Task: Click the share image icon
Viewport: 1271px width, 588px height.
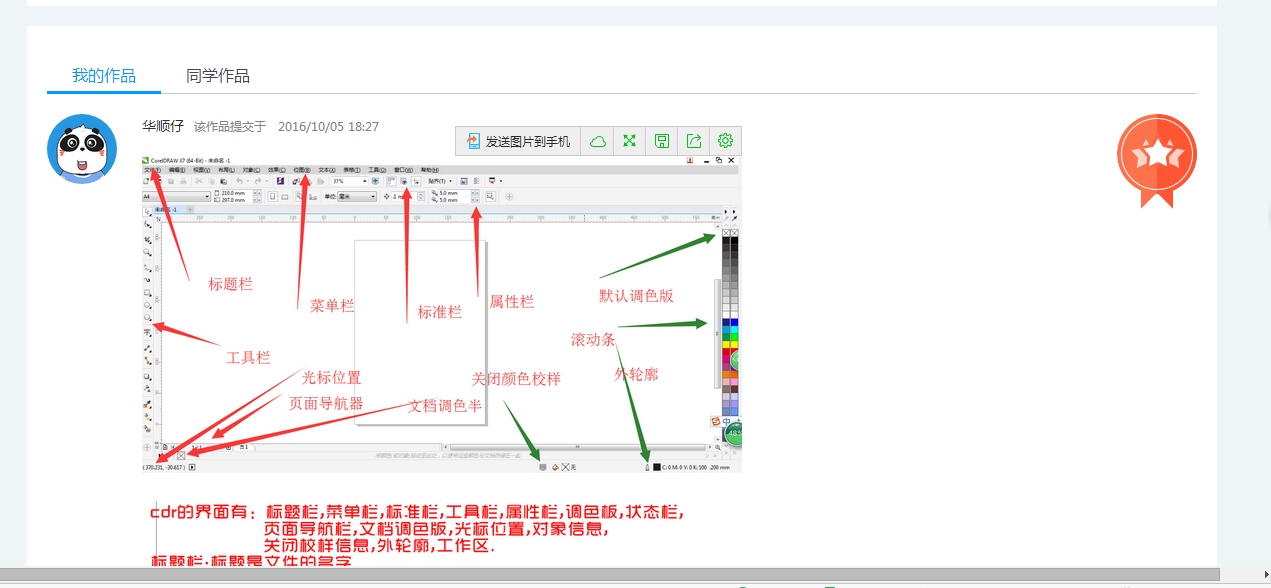Action: [x=694, y=141]
